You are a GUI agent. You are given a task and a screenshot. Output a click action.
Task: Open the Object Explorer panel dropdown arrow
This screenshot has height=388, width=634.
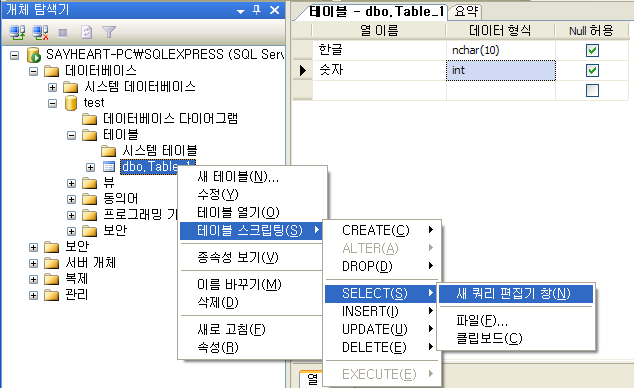point(241,11)
